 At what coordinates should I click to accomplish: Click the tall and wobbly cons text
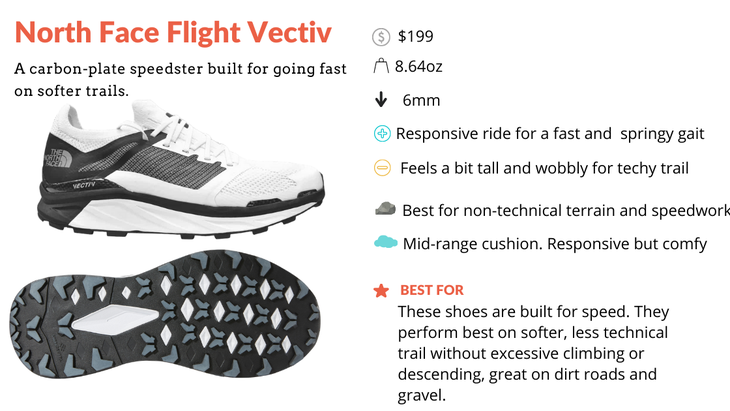click(x=544, y=168)
